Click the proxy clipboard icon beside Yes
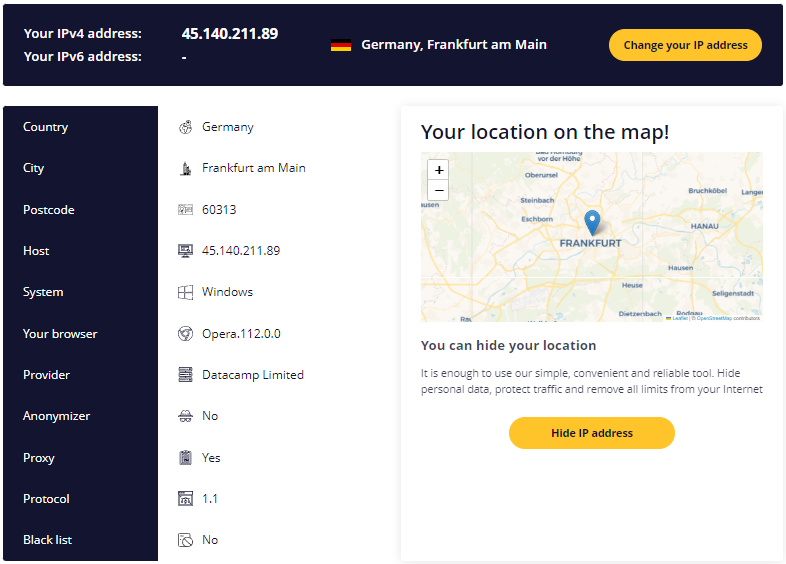786x564 pixels. click(185, 457)
